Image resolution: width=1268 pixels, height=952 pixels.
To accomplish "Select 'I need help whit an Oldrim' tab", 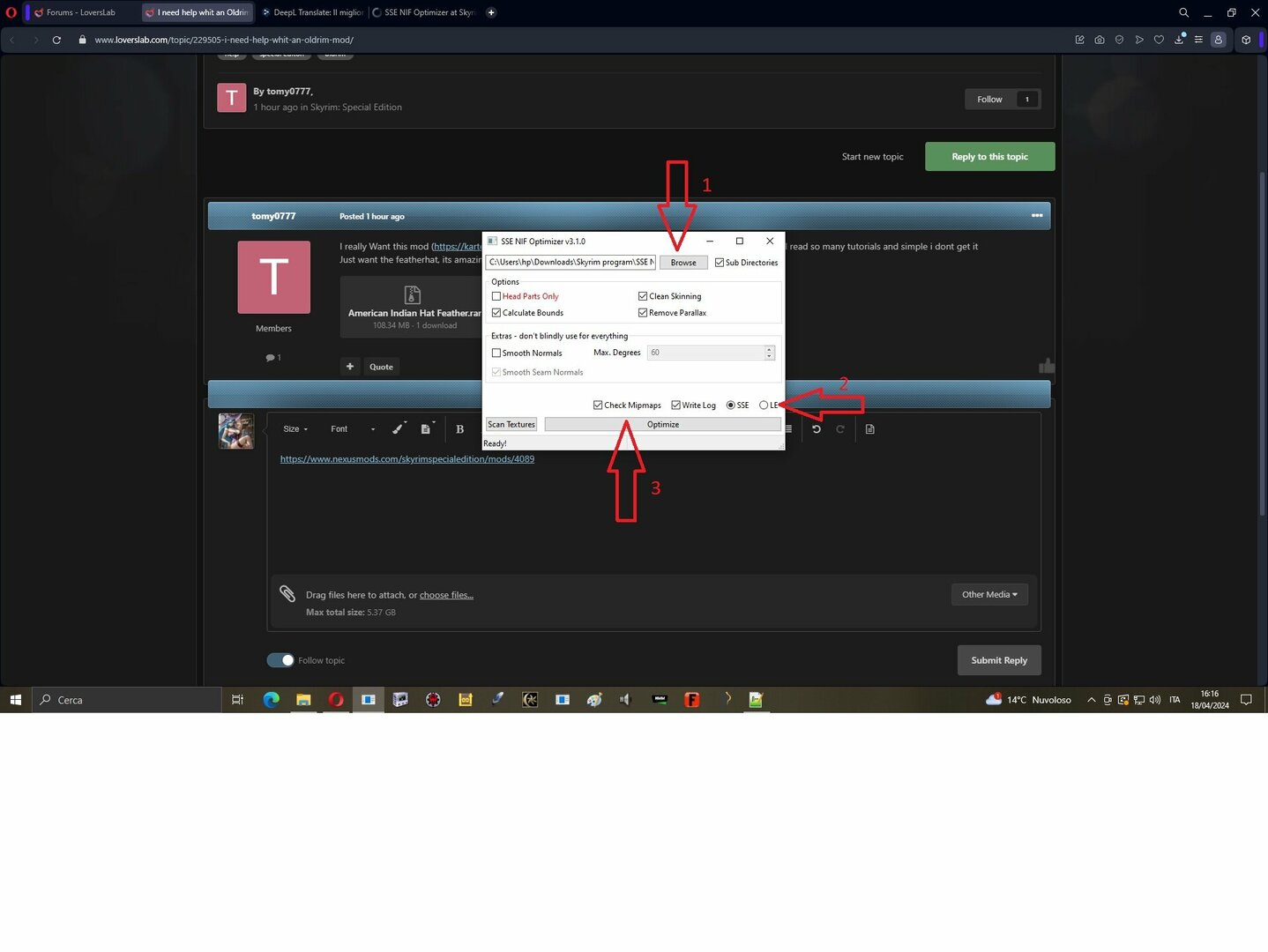I will (197, 12).
